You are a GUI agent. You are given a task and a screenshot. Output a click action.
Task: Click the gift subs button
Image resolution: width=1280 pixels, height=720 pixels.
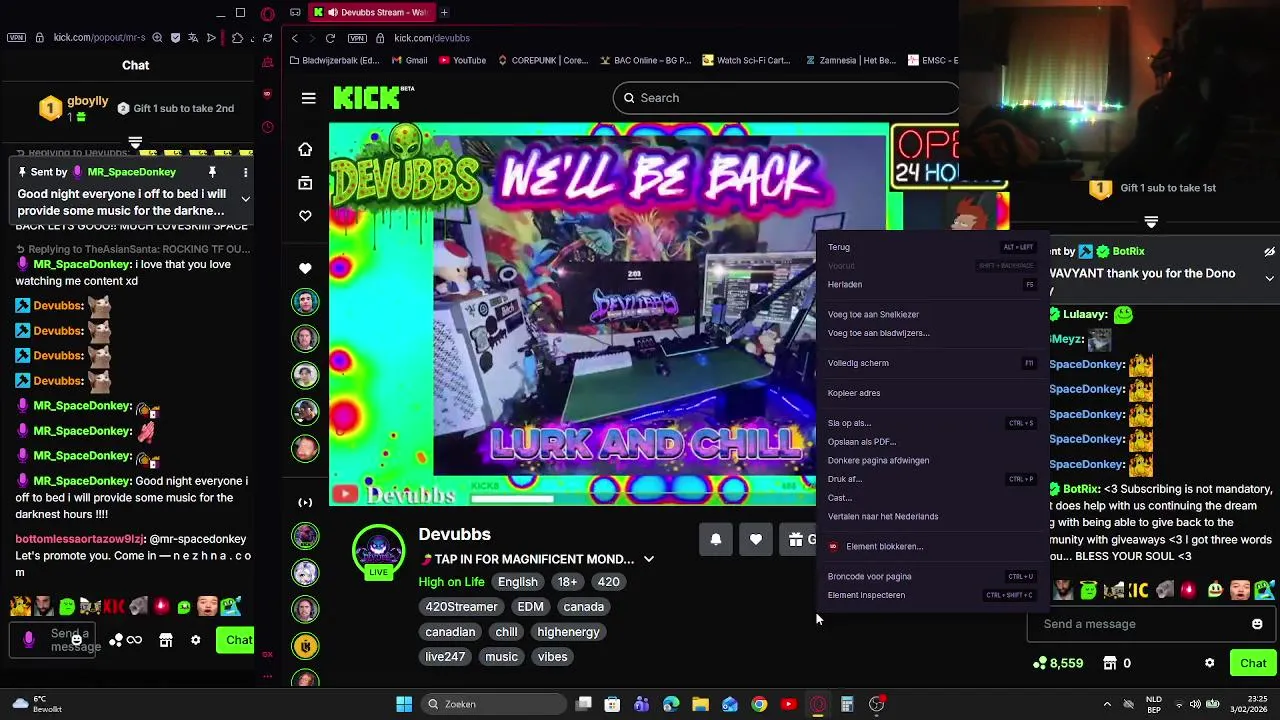click(799, 539)
